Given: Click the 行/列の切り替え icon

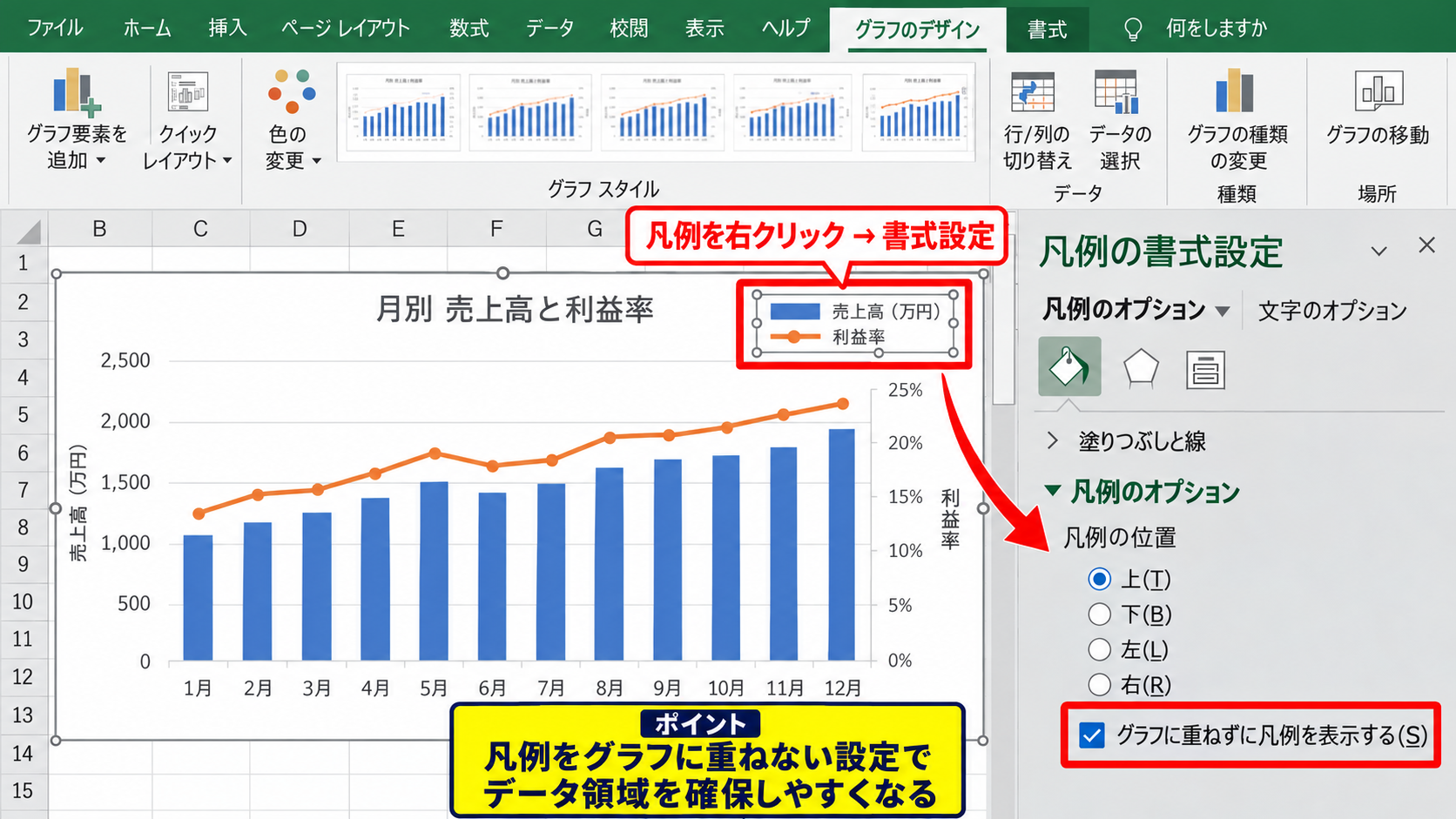Looking at the screenshot, I should (1034, 92).
